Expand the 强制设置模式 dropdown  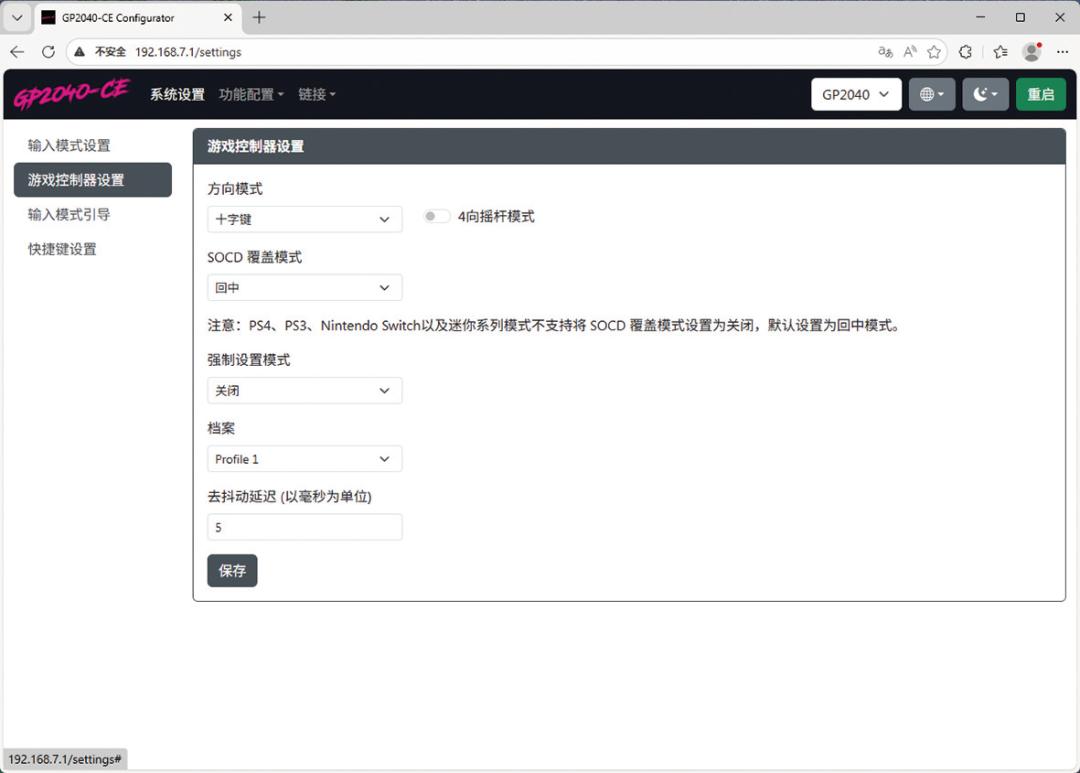(x=304, y=391)
